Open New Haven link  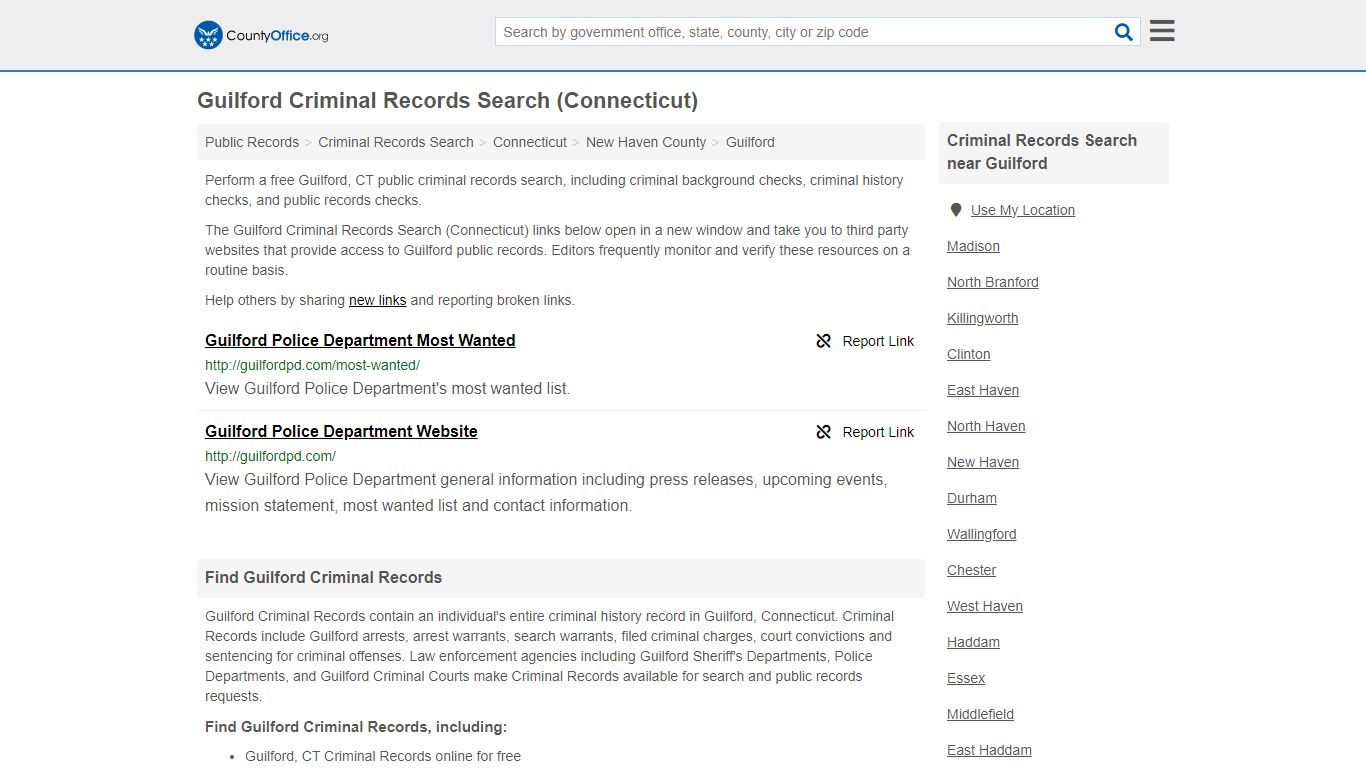click(x=983, y=462)
